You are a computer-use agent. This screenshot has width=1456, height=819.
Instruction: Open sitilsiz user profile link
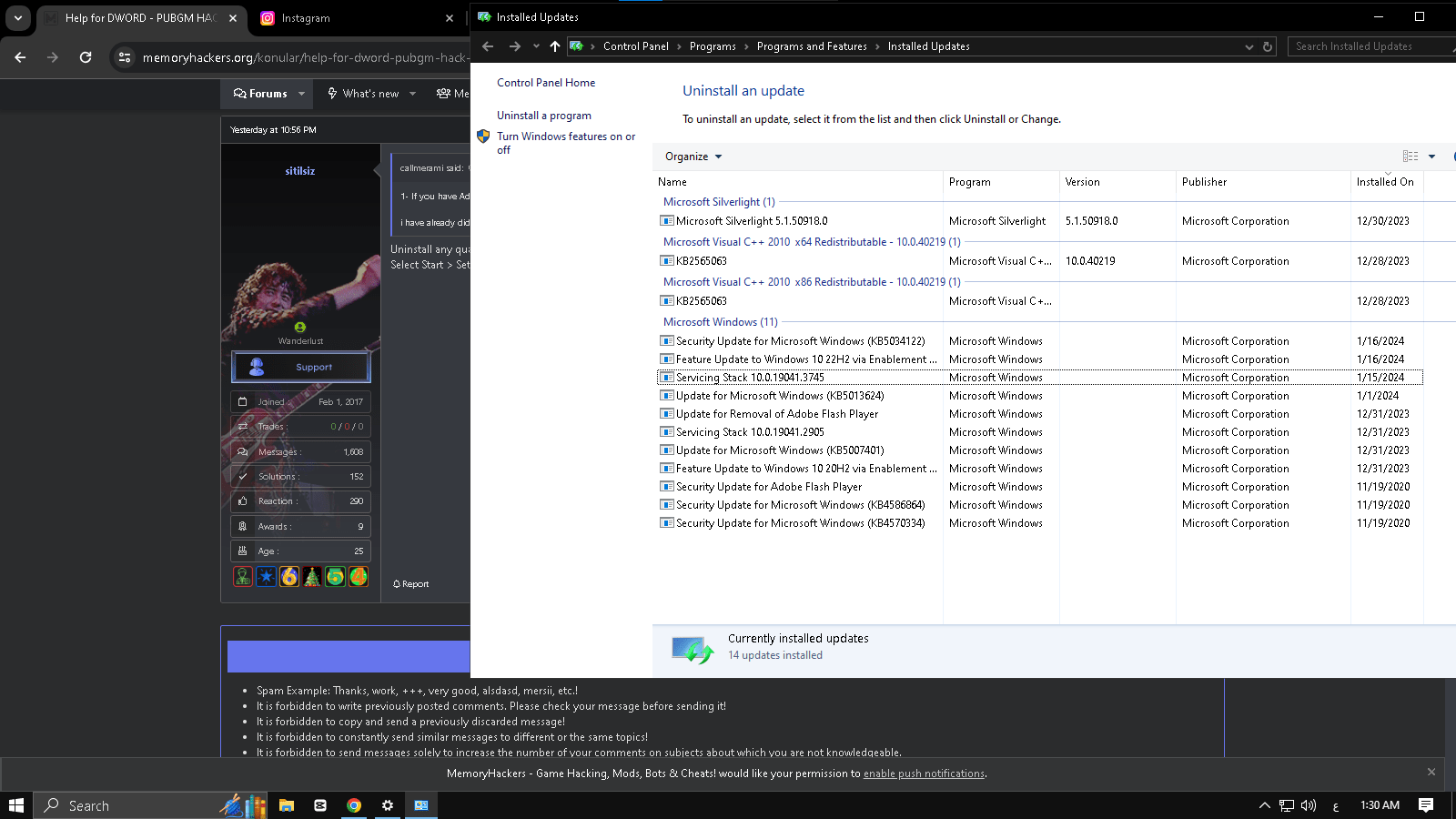tap(300, 171)
